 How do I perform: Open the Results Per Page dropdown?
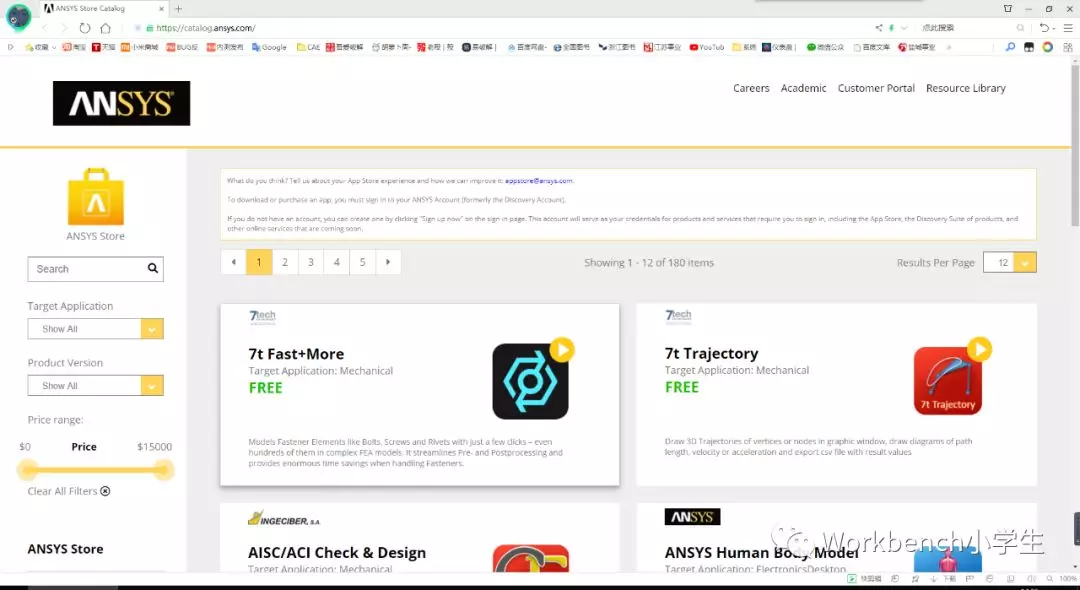(1010, 262)
